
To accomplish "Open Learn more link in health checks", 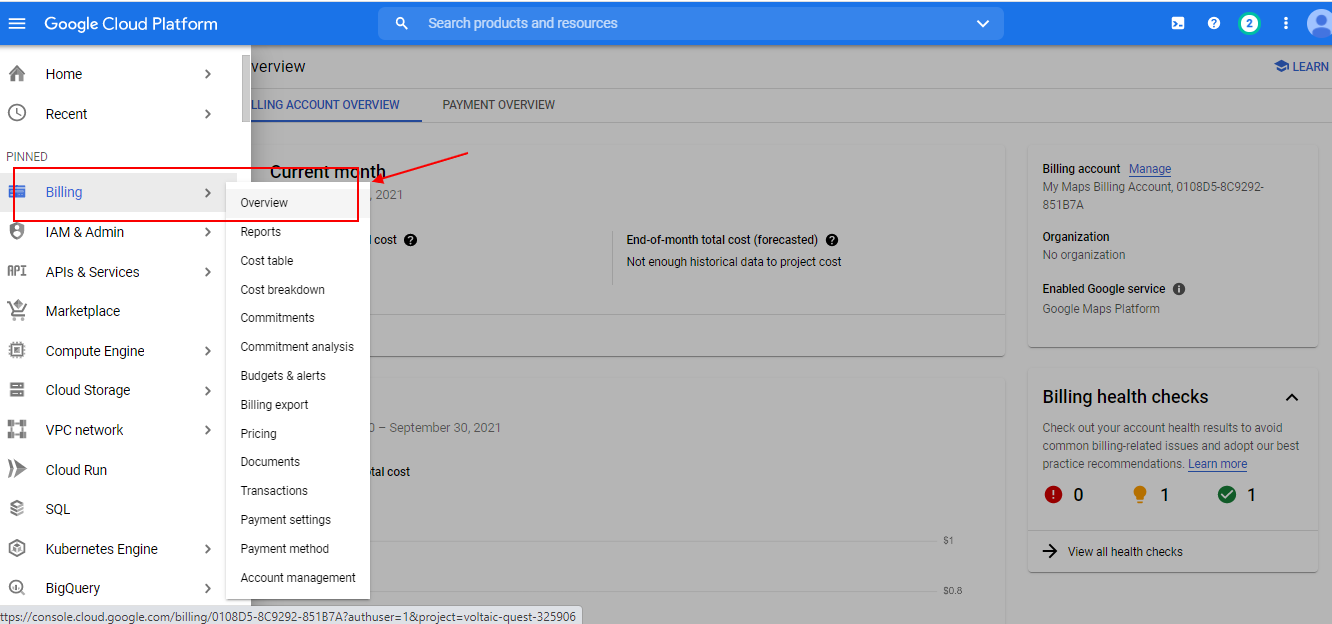I will (1217, 464).
